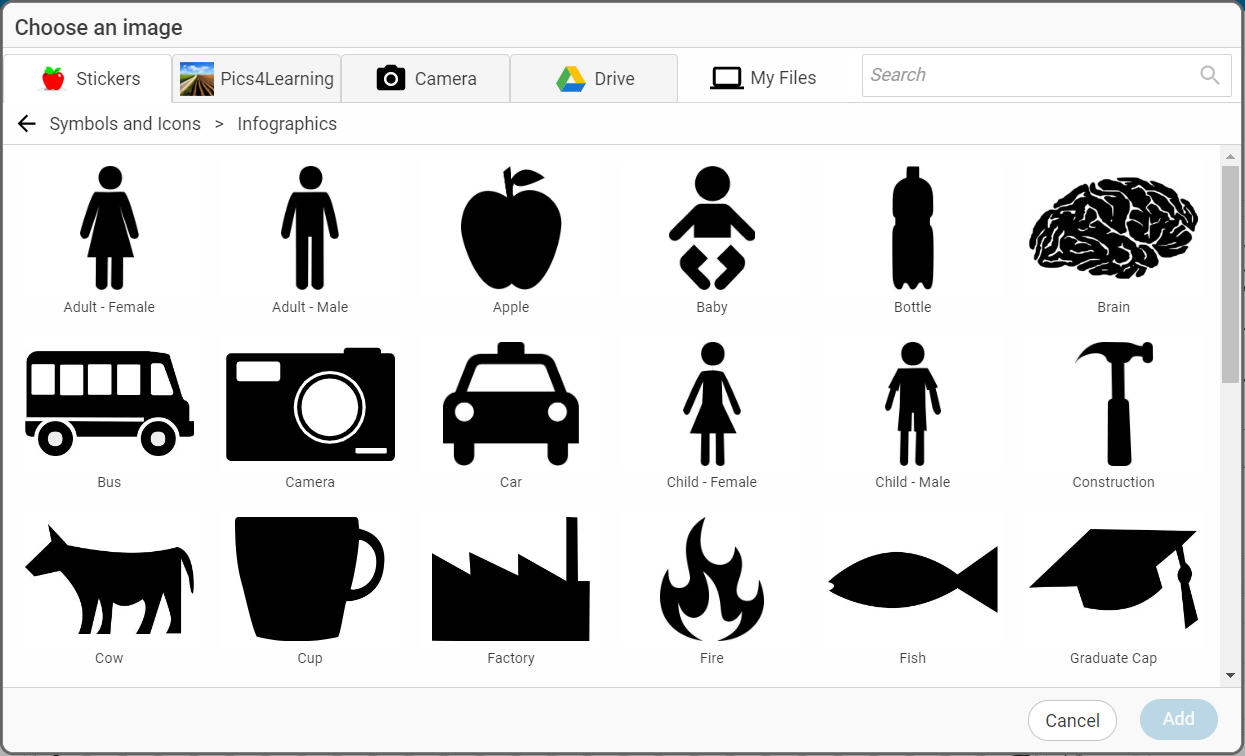Viewport: 1245px width, 756px height.
Task: Pick the Camera sticker
Action: (310, 404)
